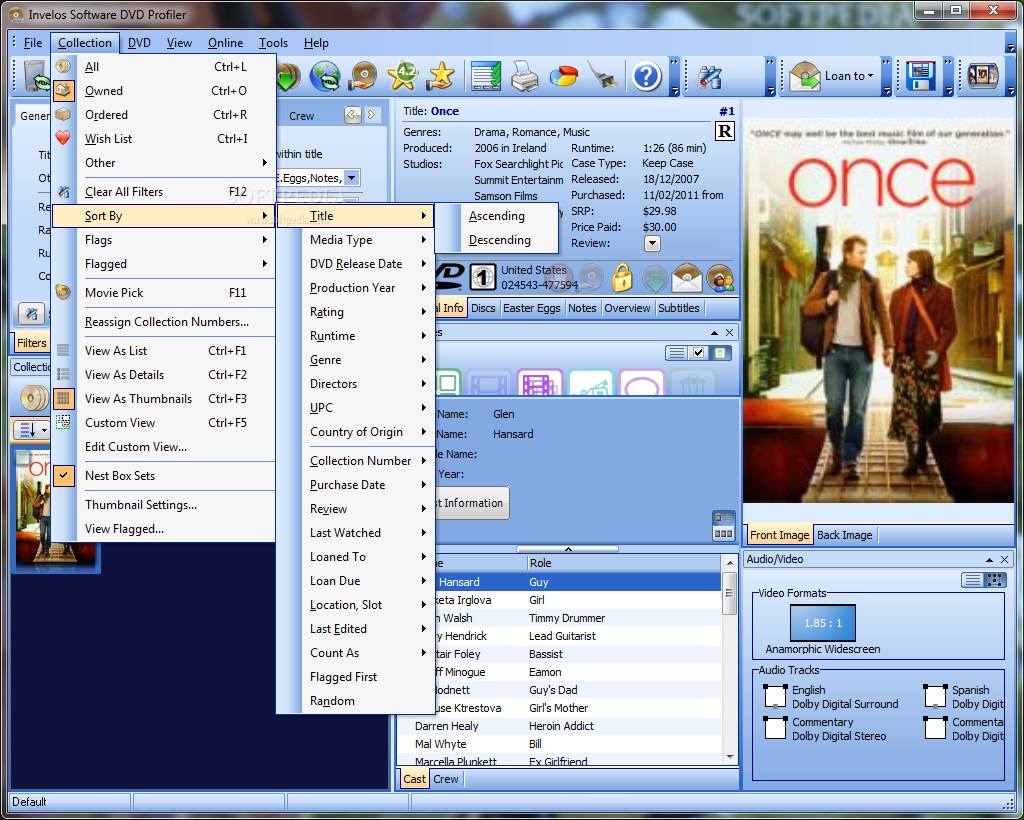The width and height of the screenshot is (1024, 820).
Task: Click the star-in-hand toolbar icon
Action: [x=441, y=76]
